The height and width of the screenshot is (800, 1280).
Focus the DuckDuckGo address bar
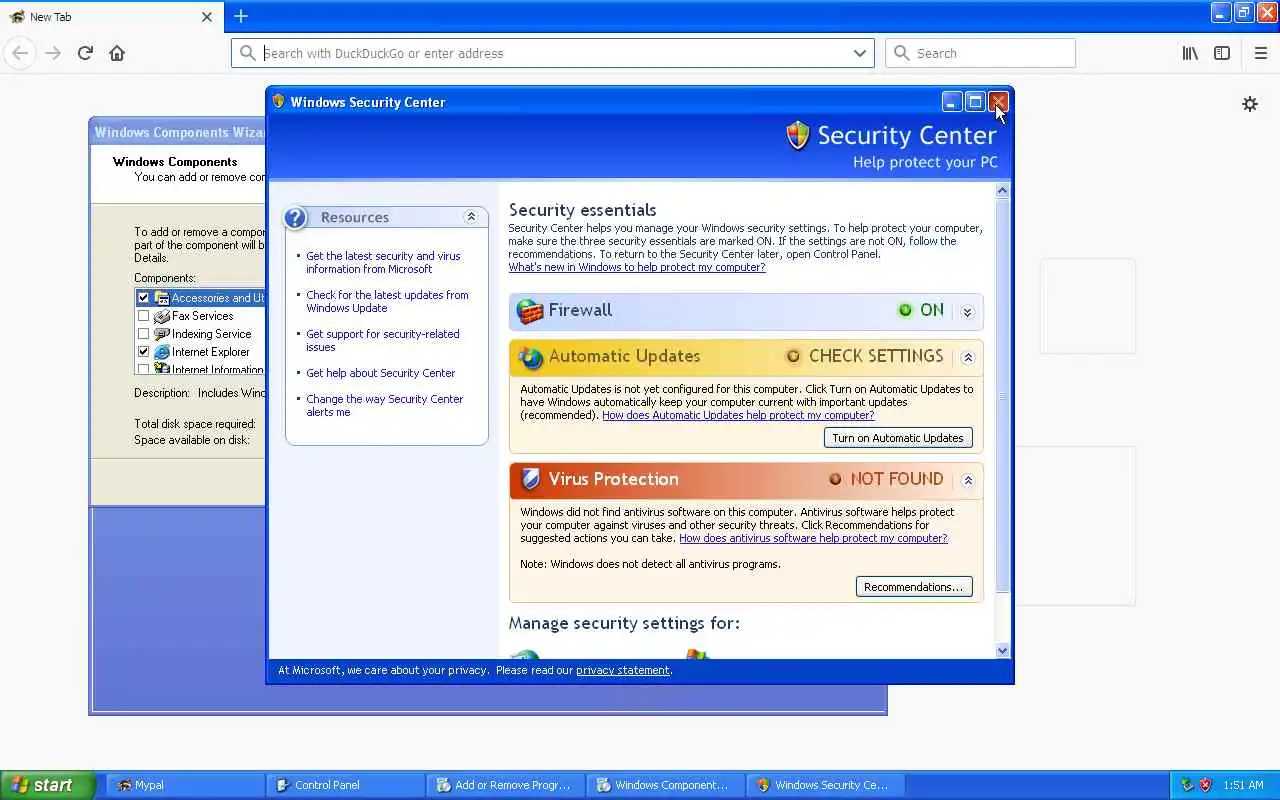point(553,53)
